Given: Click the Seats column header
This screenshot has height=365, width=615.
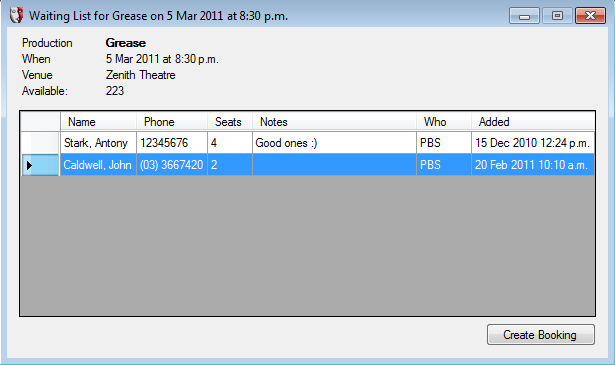Looking at the screenshot, I should tap(230, 122).
